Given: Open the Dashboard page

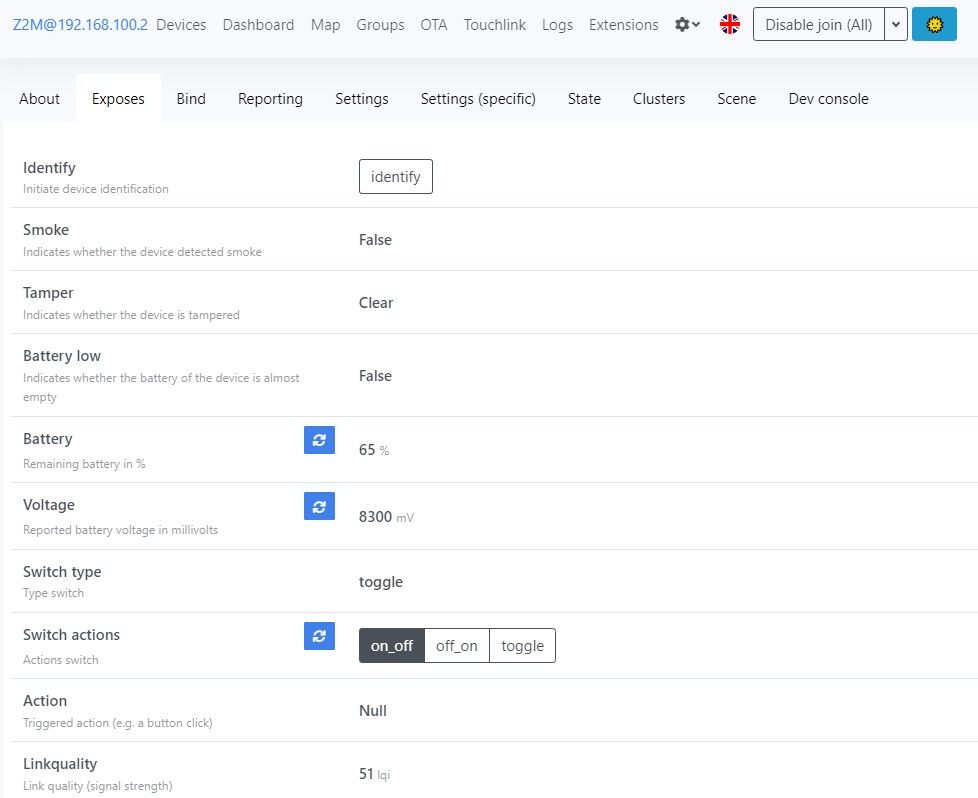Looking at the screenshot, I should coord(258,25).
